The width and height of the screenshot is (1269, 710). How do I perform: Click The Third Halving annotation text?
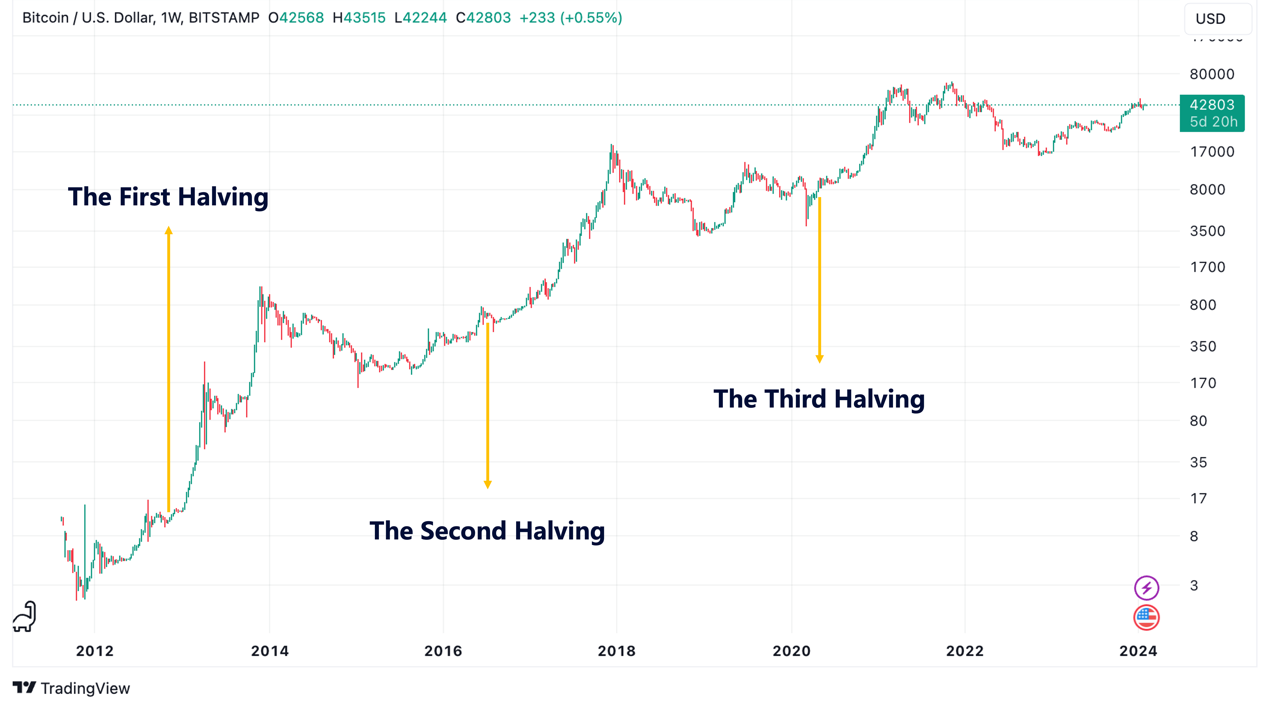pyautogui.click(x=819, y=399)
